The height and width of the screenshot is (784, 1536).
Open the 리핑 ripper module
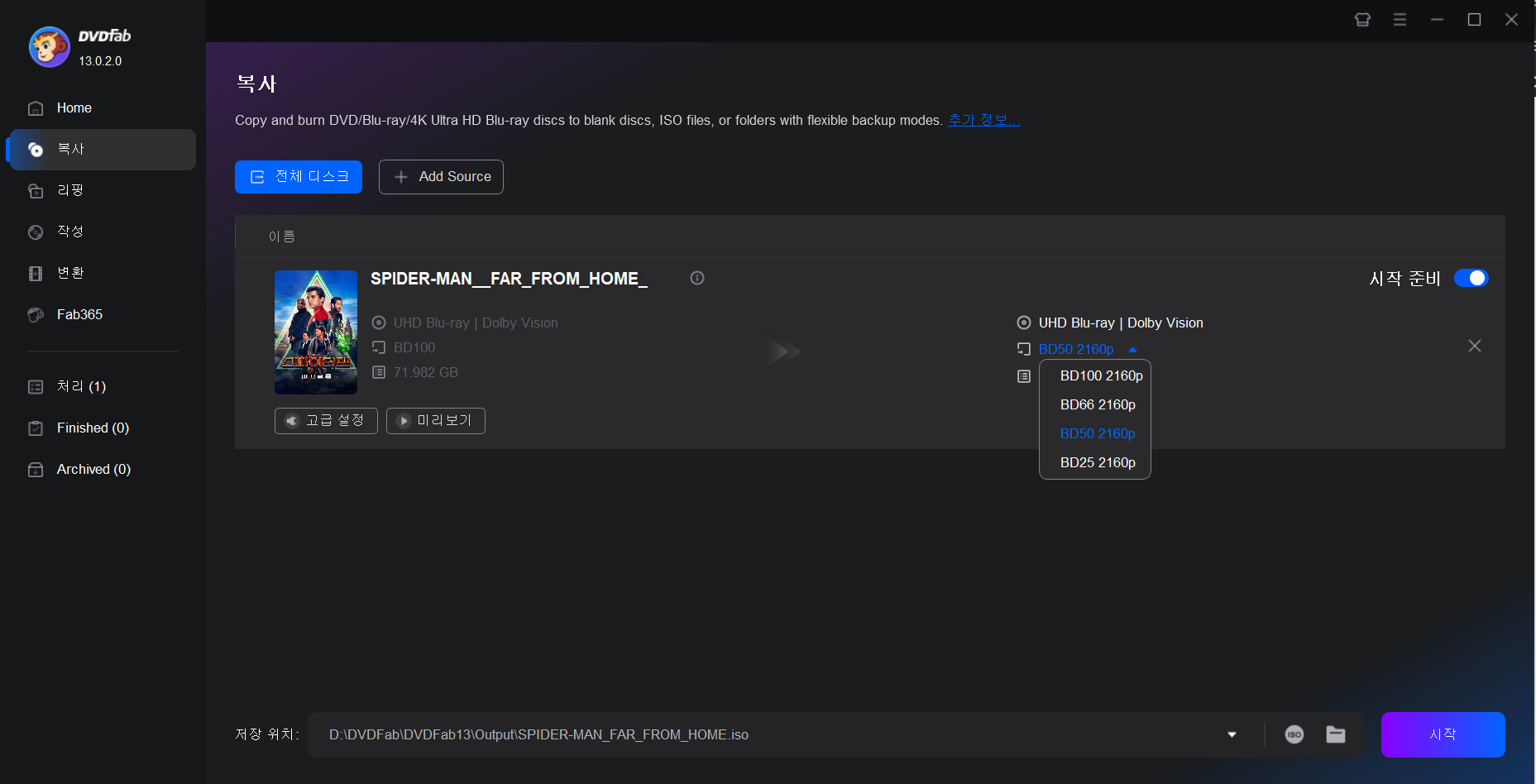click(x=103, y=191)
